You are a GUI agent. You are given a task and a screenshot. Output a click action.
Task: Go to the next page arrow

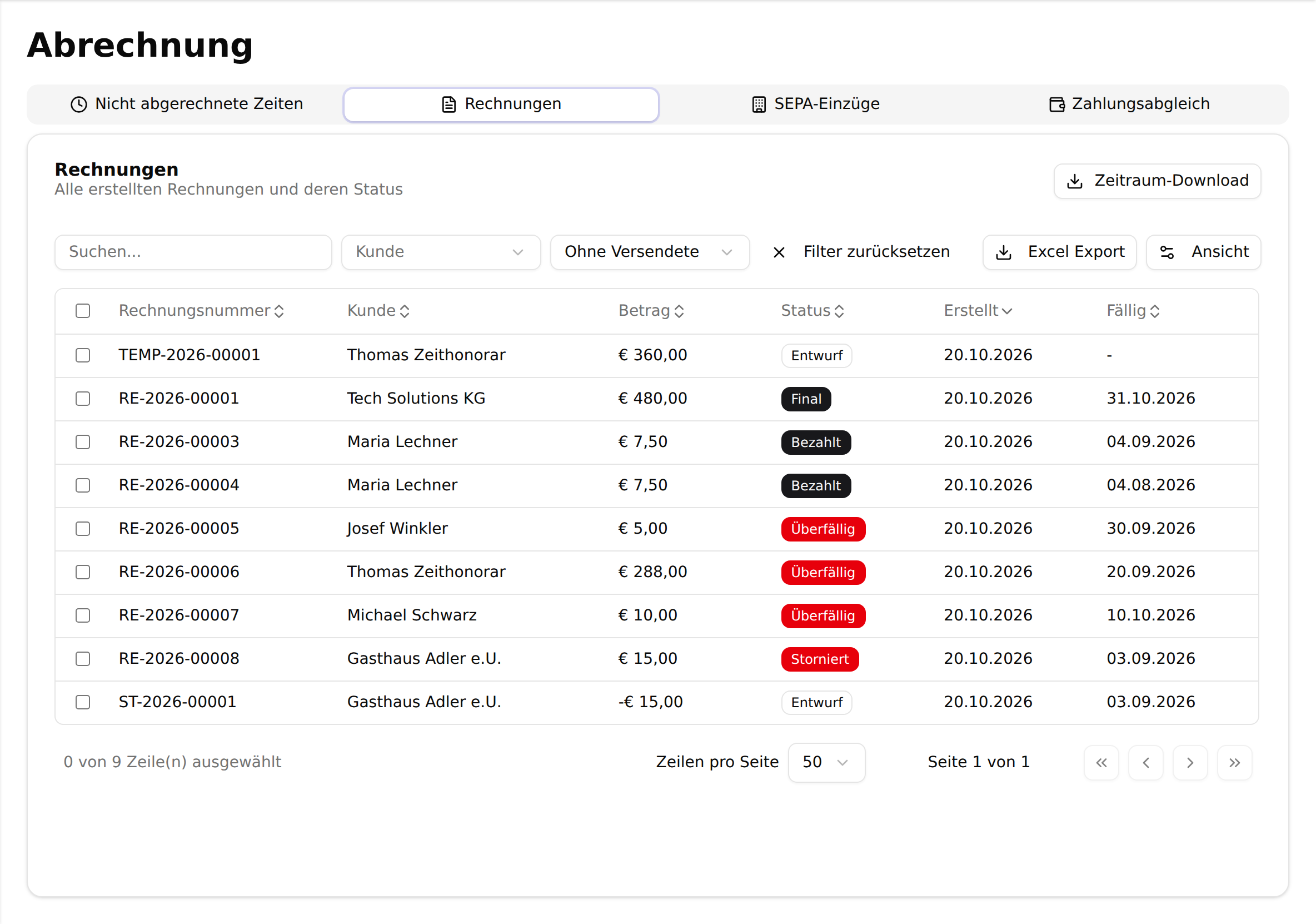1190,763
